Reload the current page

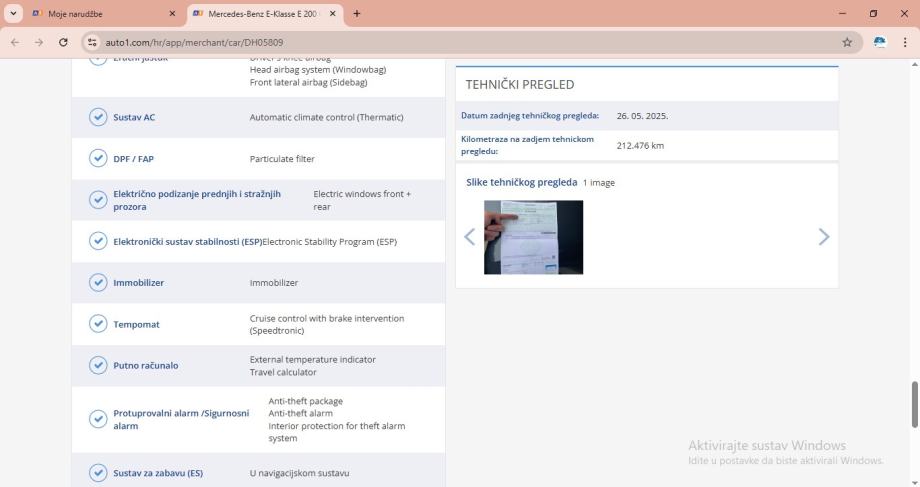(63, 42)
